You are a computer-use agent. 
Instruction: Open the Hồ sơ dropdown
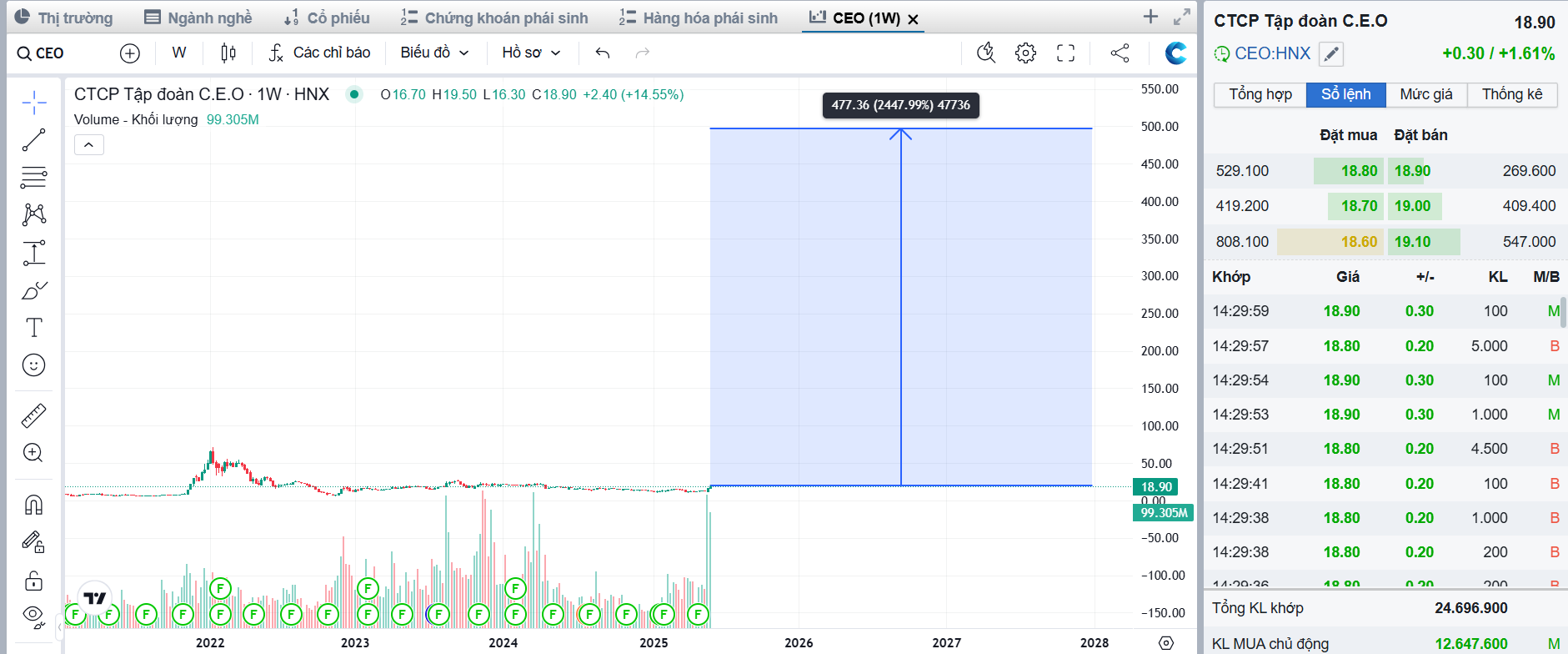pos(531,53)
